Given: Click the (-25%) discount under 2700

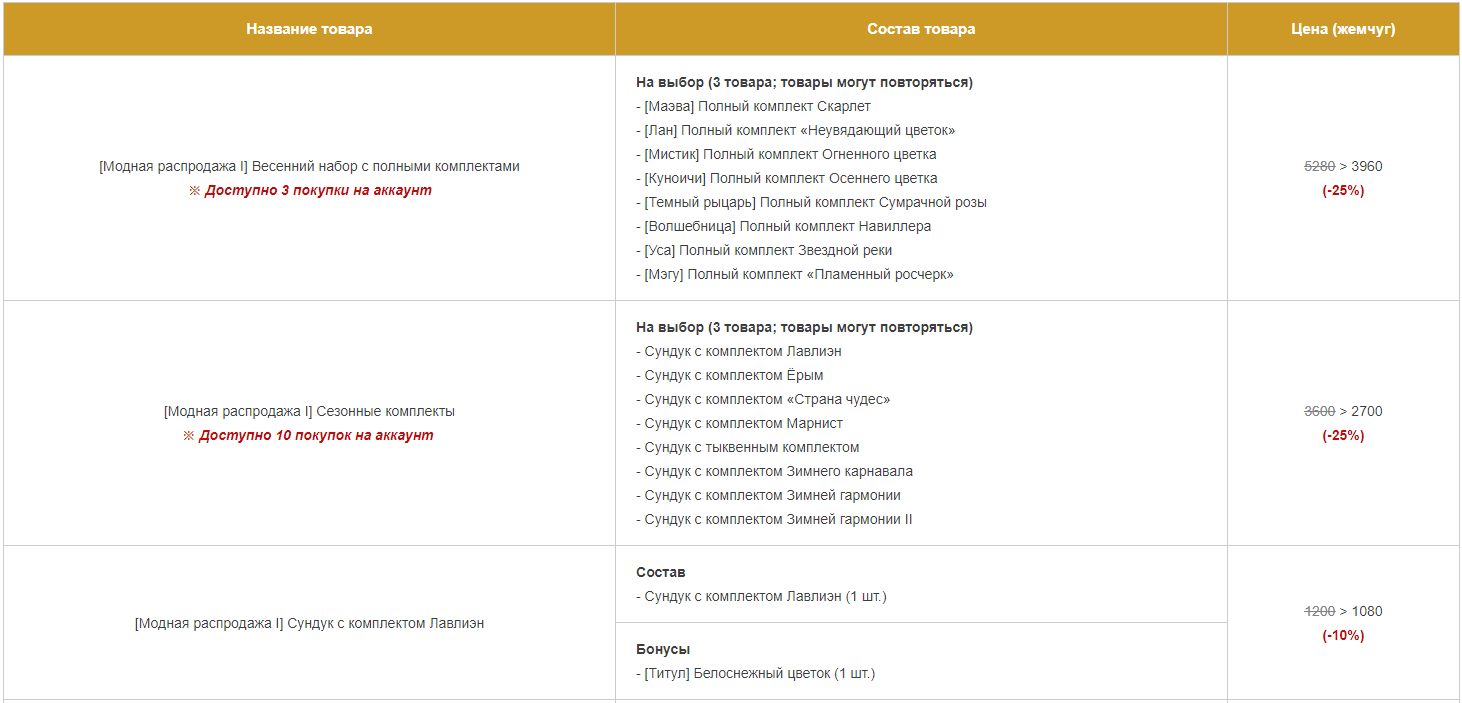Looking at the screenshot, I should (1343, 435).
